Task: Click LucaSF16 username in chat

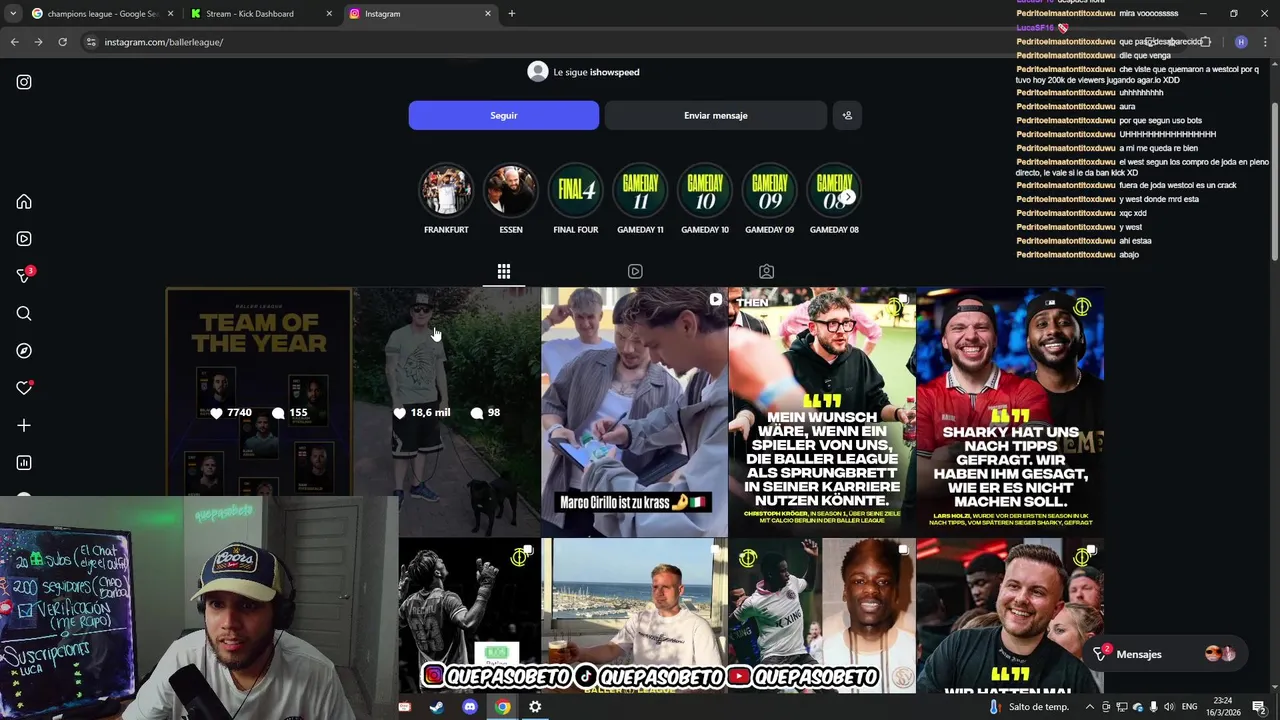Action: coord(1035,28)
